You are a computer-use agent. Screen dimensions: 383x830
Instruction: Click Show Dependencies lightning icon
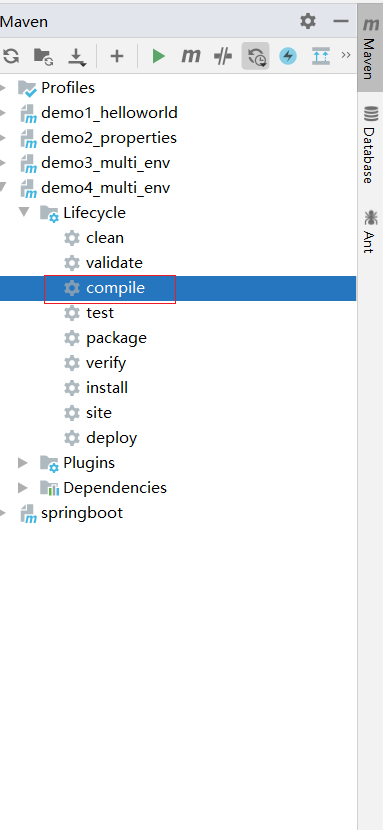click(x=288, y=56)
